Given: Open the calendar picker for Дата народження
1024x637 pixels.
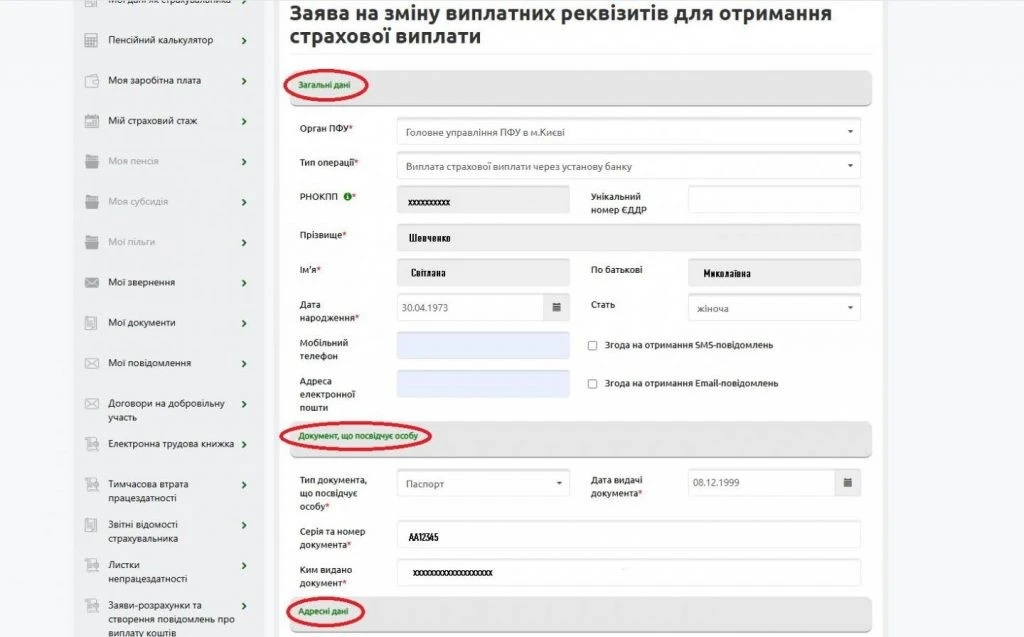Looking at the screenshot, I should (x=557, y=308).
